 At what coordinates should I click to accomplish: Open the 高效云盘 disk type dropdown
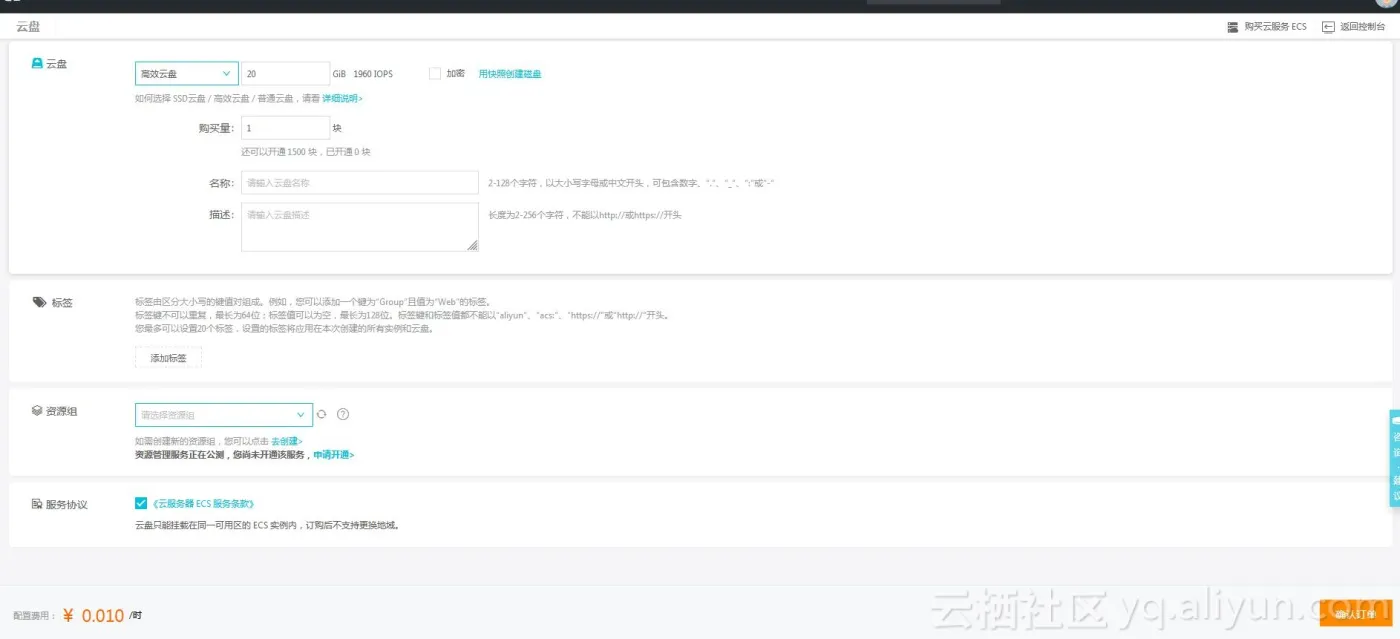click(x=187, y=74)
